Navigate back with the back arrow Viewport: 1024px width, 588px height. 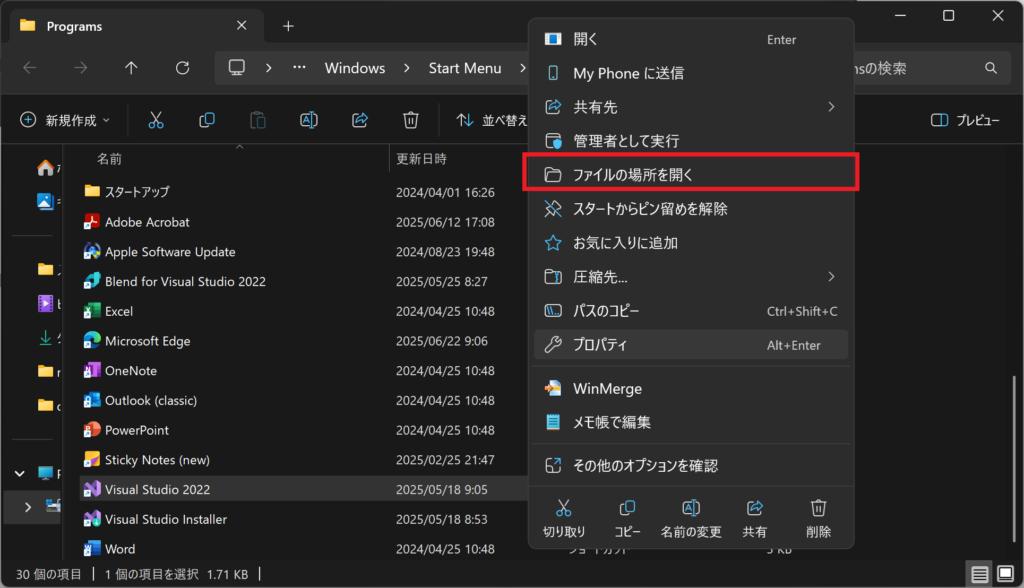(29, 68)
